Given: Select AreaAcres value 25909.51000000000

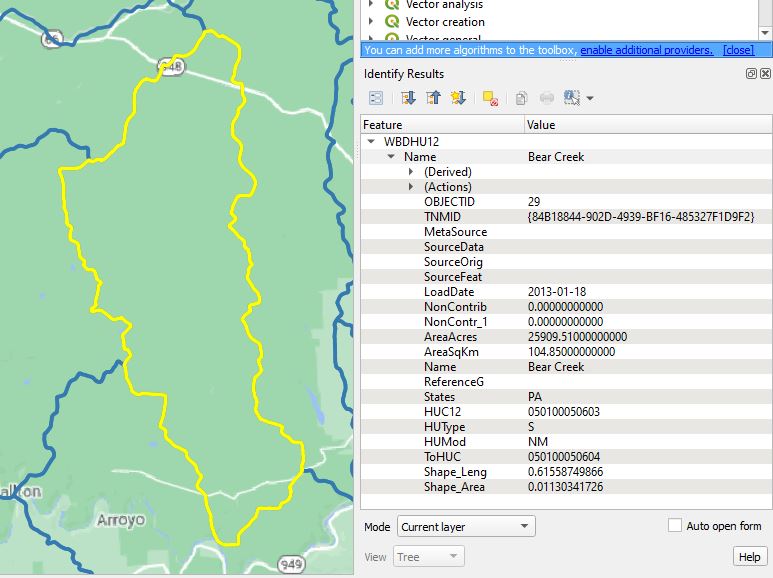Looking at the screenshot, I should tap(577, 337).
